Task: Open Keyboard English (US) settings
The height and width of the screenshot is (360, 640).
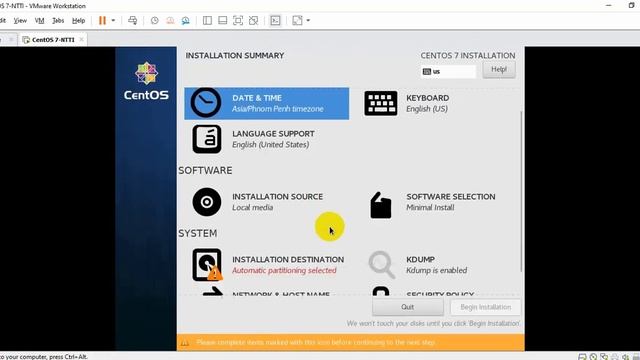Action: [x=427, y=103]
